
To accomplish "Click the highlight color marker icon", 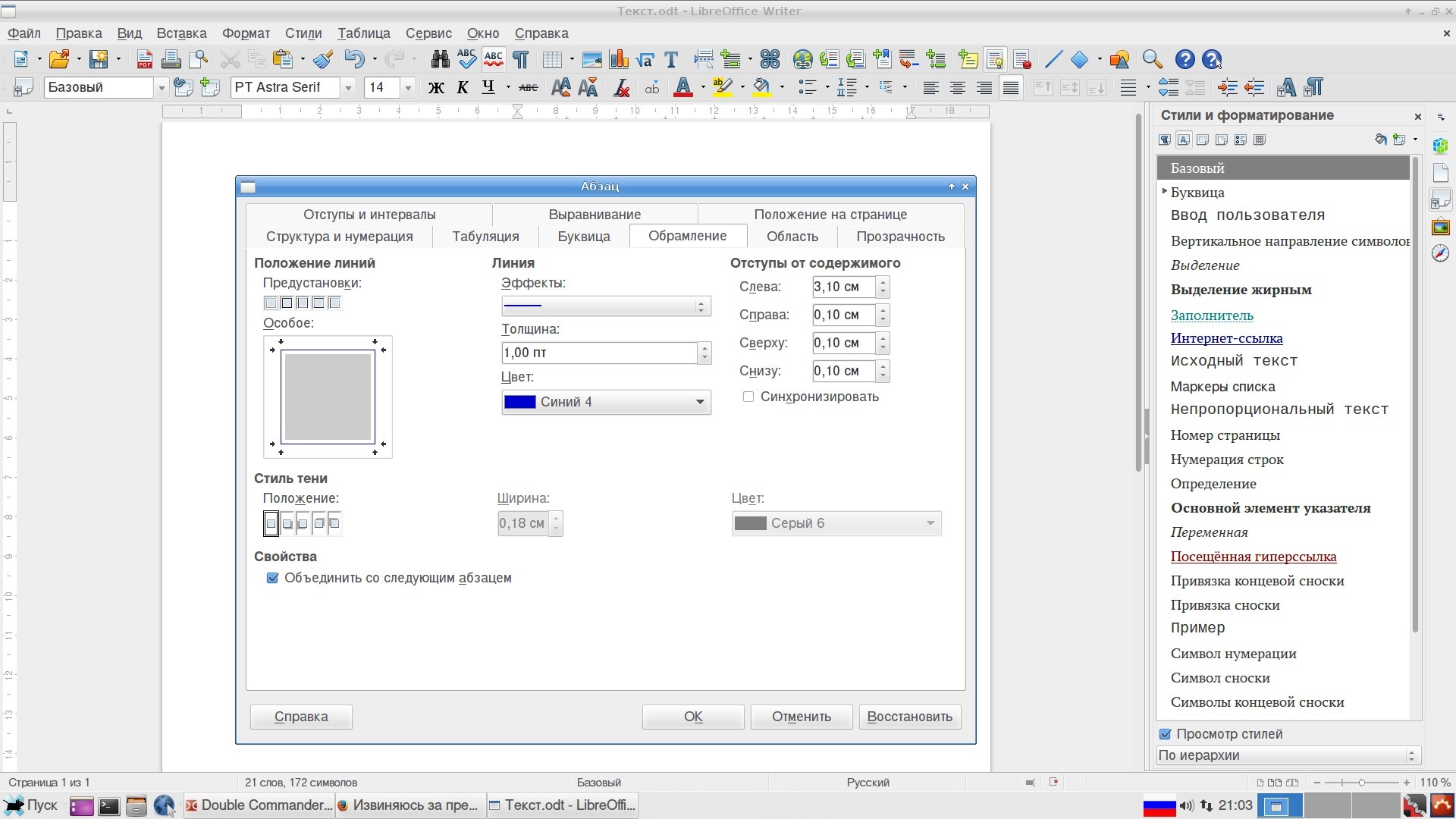I will (723, 87).
